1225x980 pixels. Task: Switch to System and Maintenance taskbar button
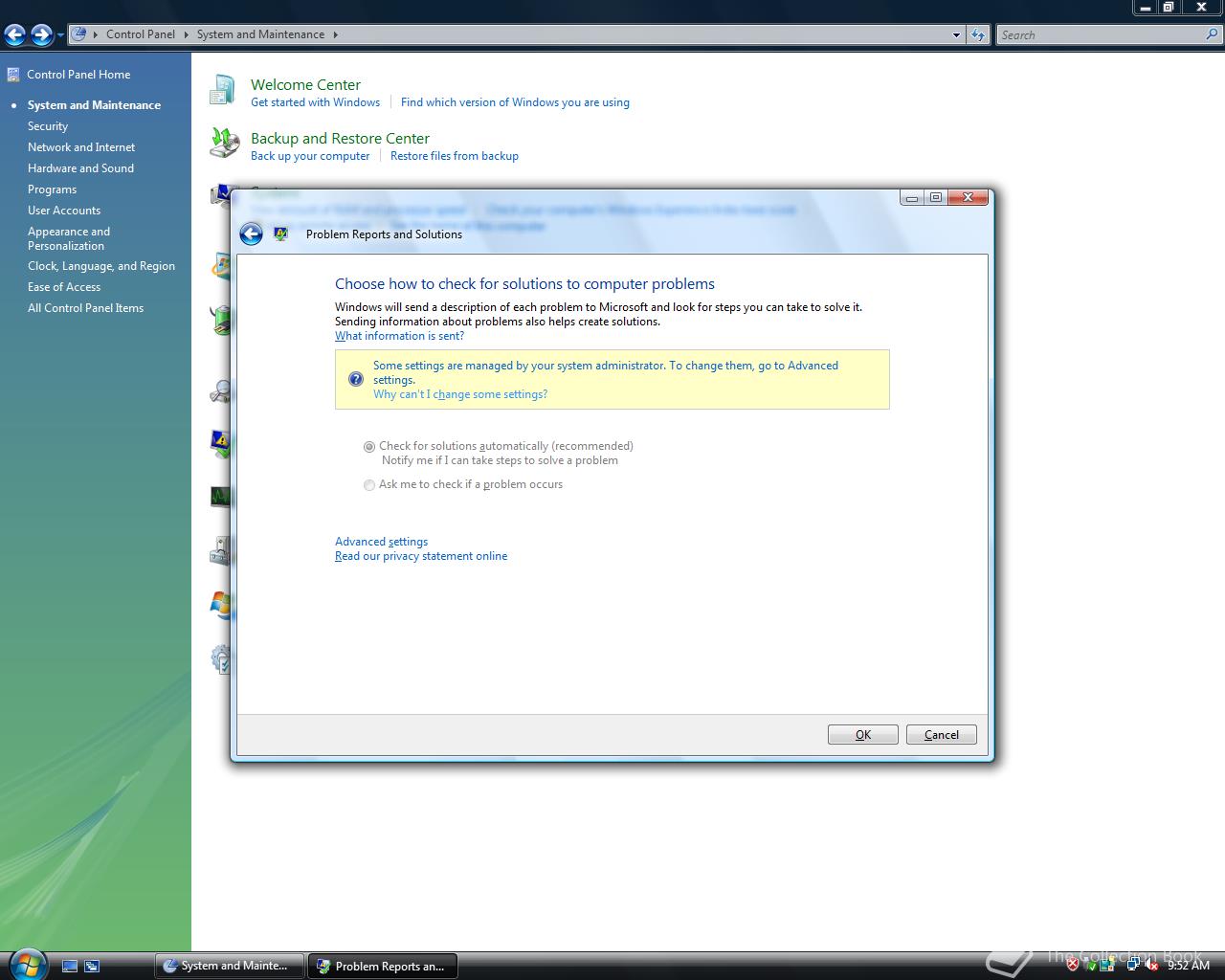(x=230, y=966)
